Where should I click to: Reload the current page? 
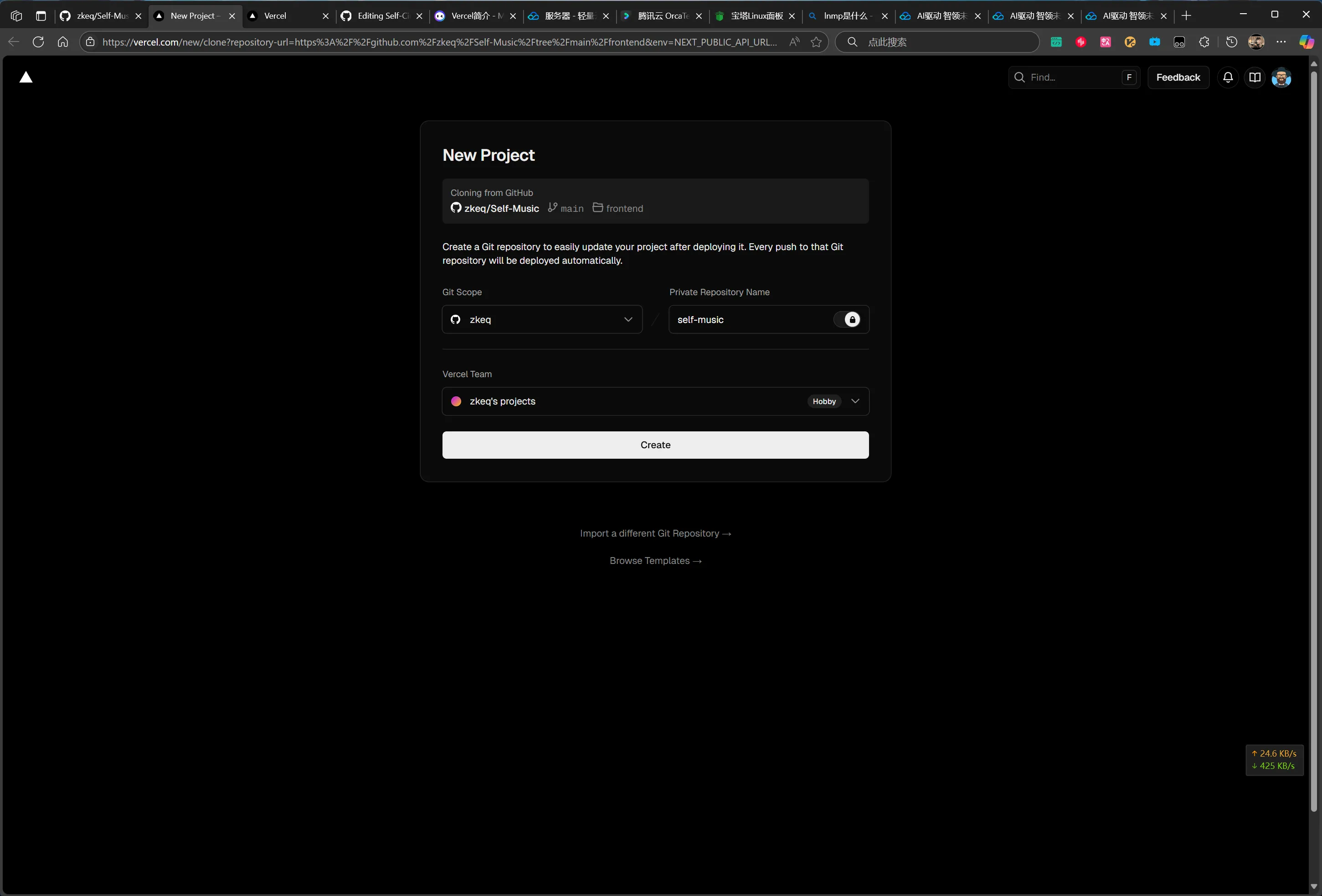click(x=38, y=41)
